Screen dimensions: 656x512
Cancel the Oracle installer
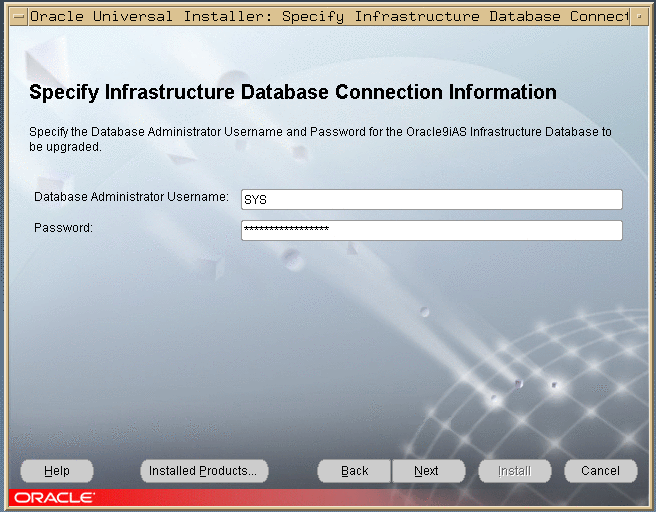click(x=600, y=471)
